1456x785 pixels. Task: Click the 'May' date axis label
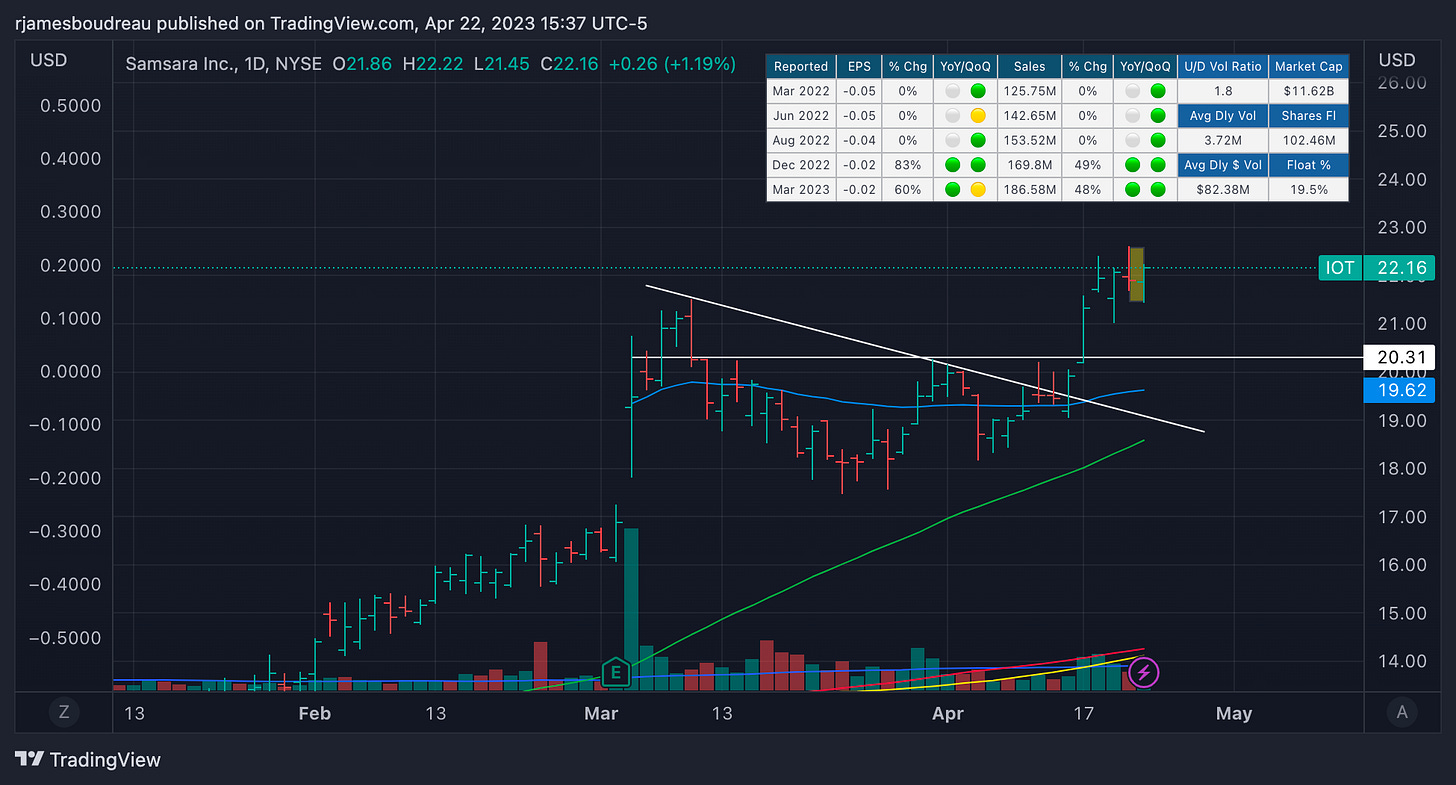(1233, 713)
